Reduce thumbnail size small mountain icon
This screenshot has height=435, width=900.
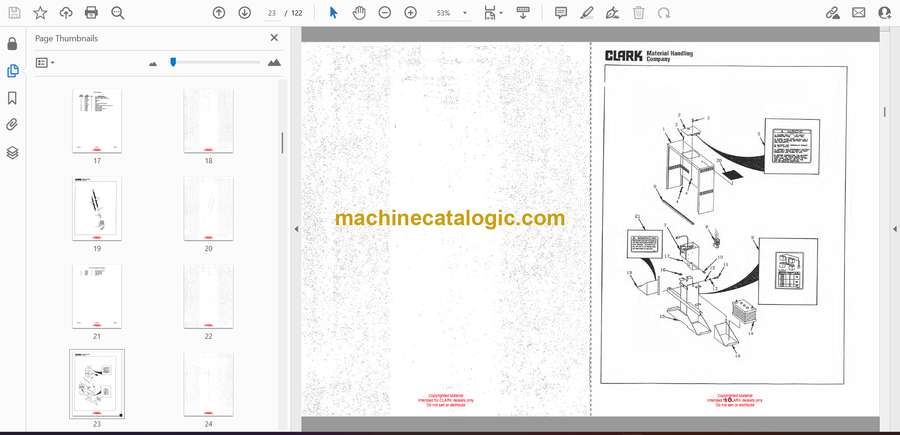click(153, 64)
